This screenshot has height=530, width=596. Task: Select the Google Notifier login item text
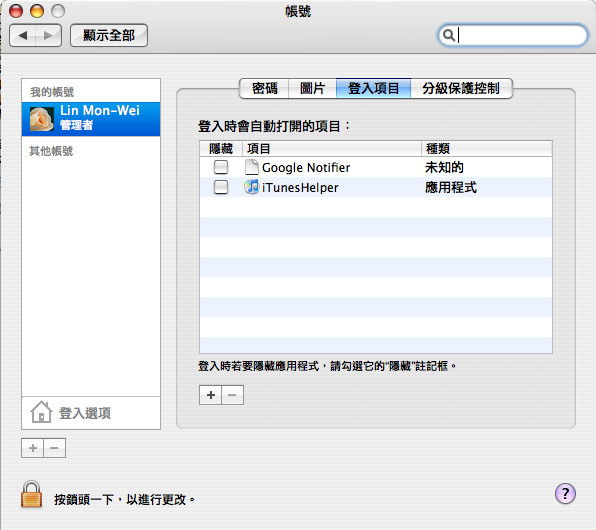306,168
